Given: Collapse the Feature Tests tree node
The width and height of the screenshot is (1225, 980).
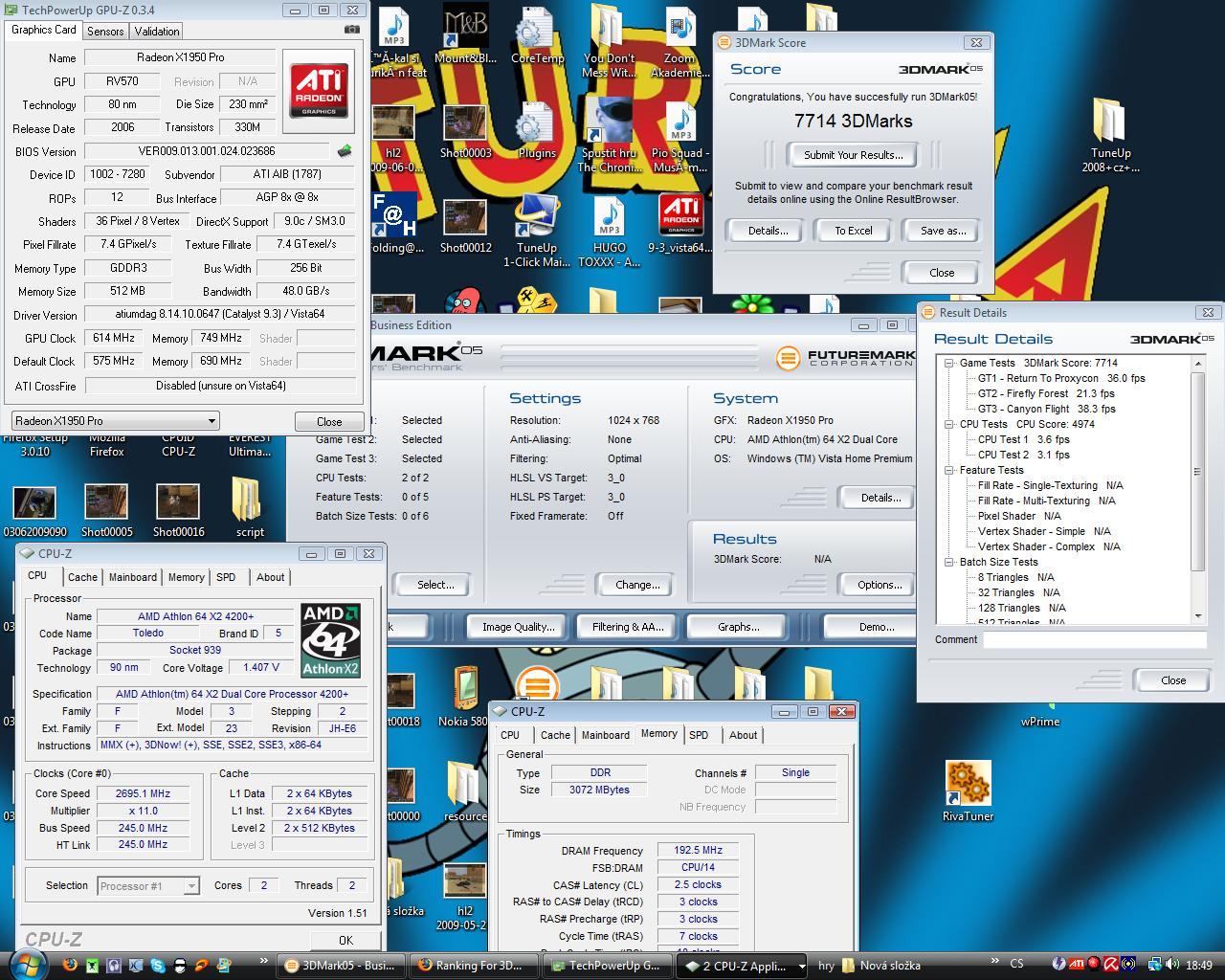Looking at the screenshot, I should click(949, 470).
